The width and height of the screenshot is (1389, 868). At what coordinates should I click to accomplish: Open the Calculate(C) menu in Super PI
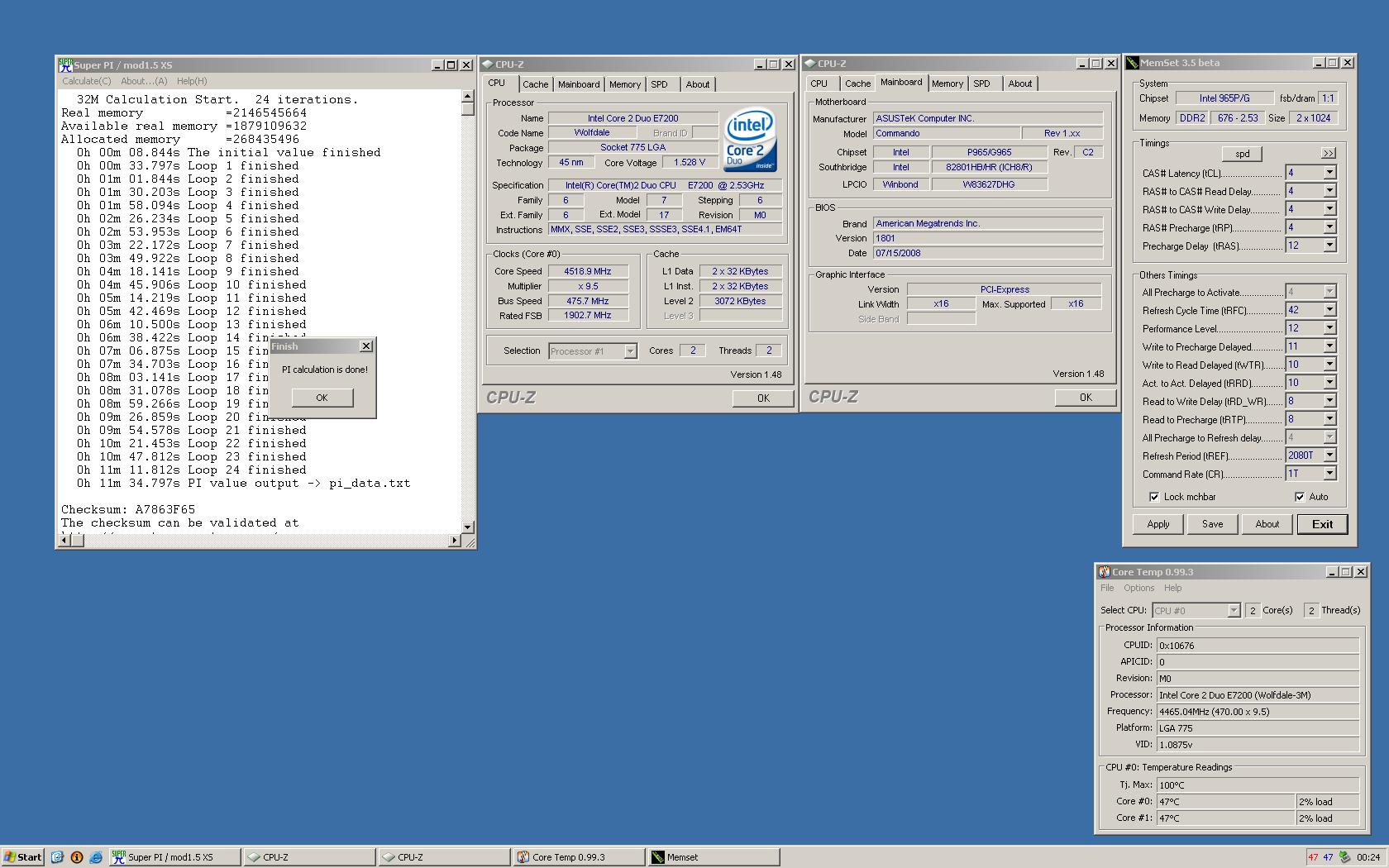[x=87, y=81]
